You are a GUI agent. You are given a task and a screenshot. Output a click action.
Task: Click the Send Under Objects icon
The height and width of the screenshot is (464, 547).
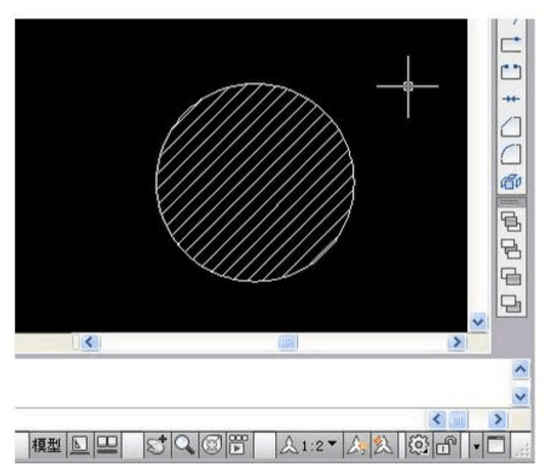pyautogui.click(x=511, y=303)
